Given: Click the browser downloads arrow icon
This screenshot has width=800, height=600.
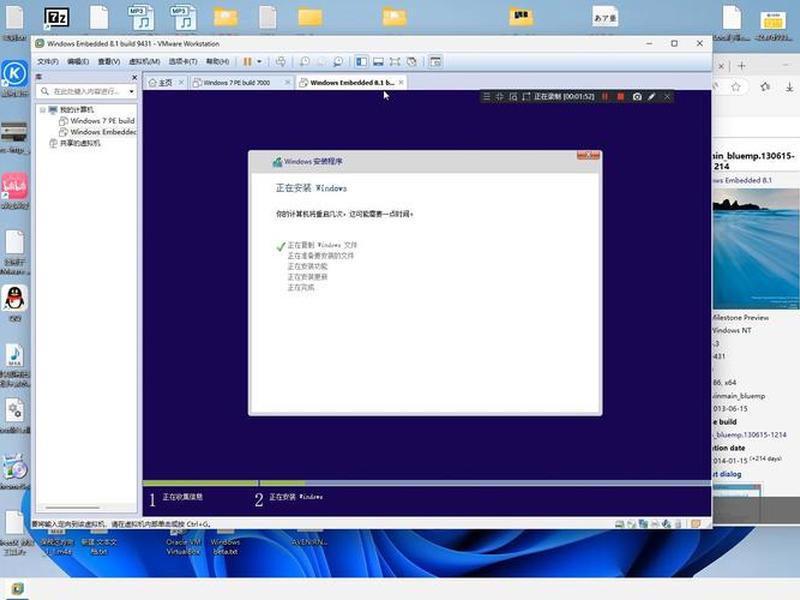Looking at the screenshot, I should 789,87.
